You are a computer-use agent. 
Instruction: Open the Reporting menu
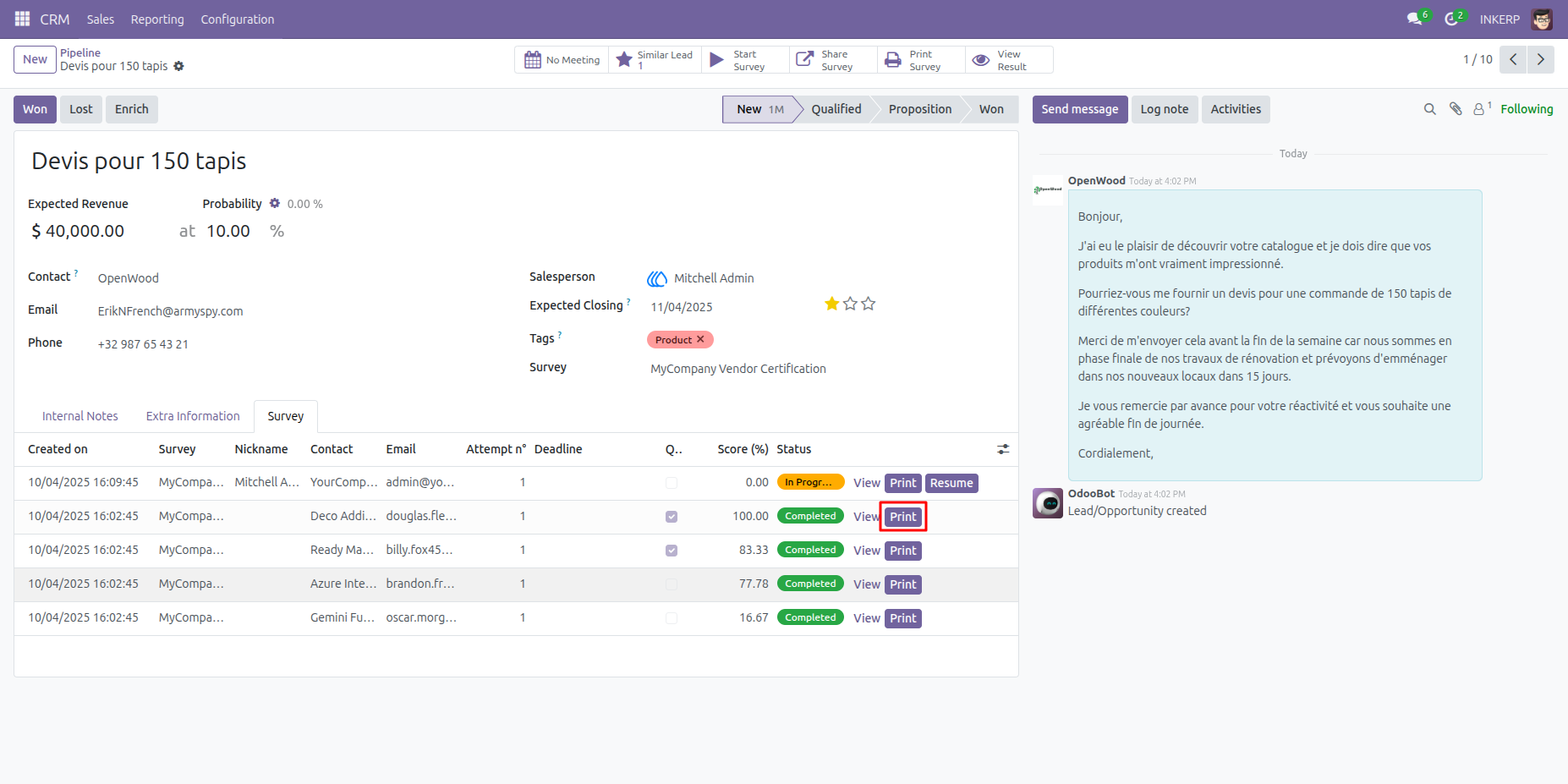pos(157,19)
